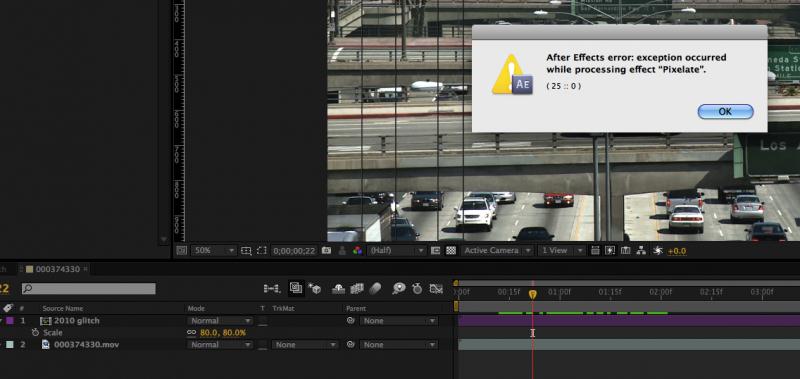Click the current time 0;00;00;22 in viewer
The image size is (800, 379).
(x=294, y=250)
